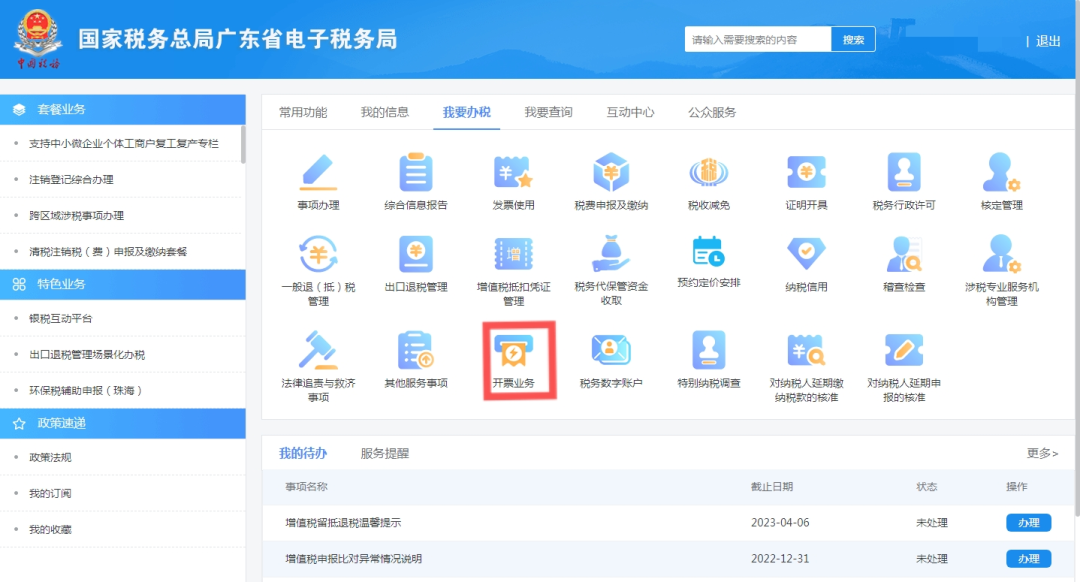Click the 套餐业务 section header
This screenshot has width=1080, height=582.
tap(123, 110)
